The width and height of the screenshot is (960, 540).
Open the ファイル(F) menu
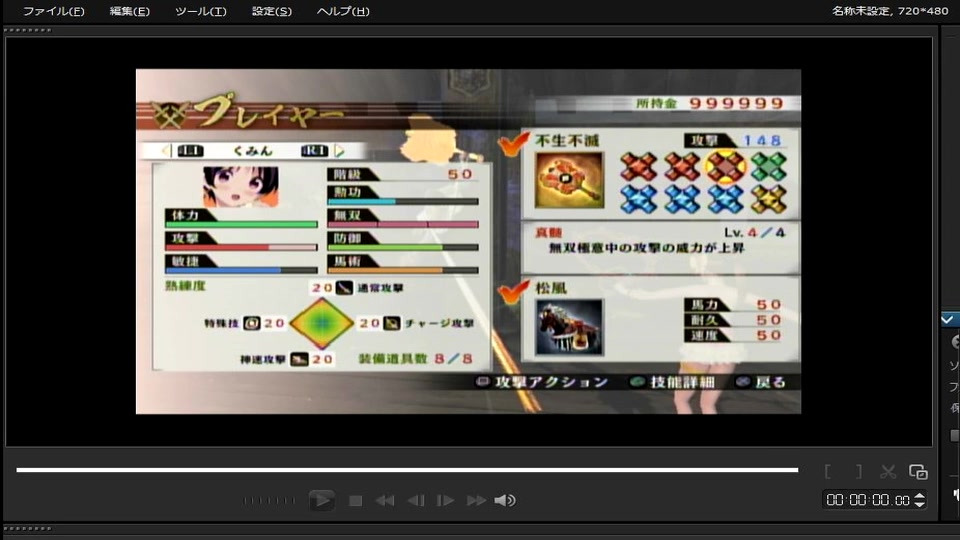tap(53, 11)
